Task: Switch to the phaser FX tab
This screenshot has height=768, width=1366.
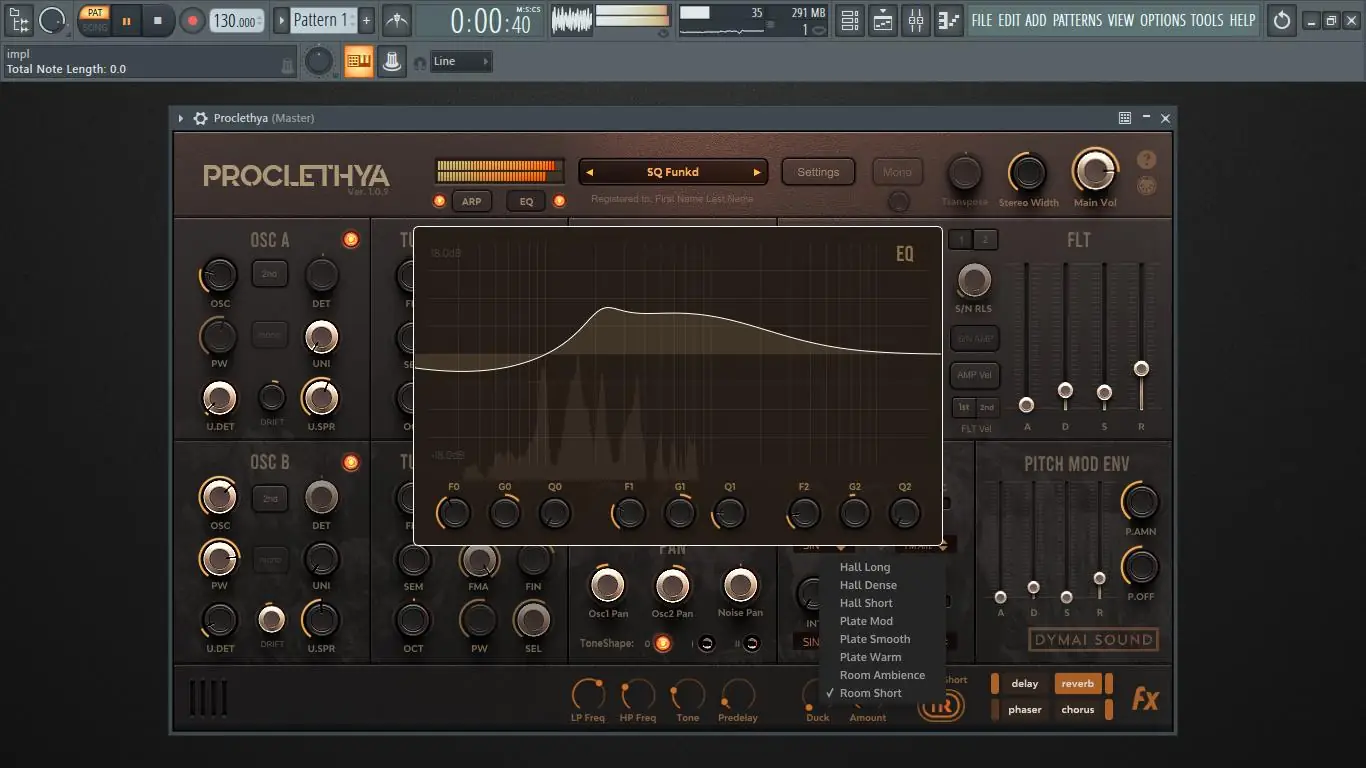Action: 1025,710
